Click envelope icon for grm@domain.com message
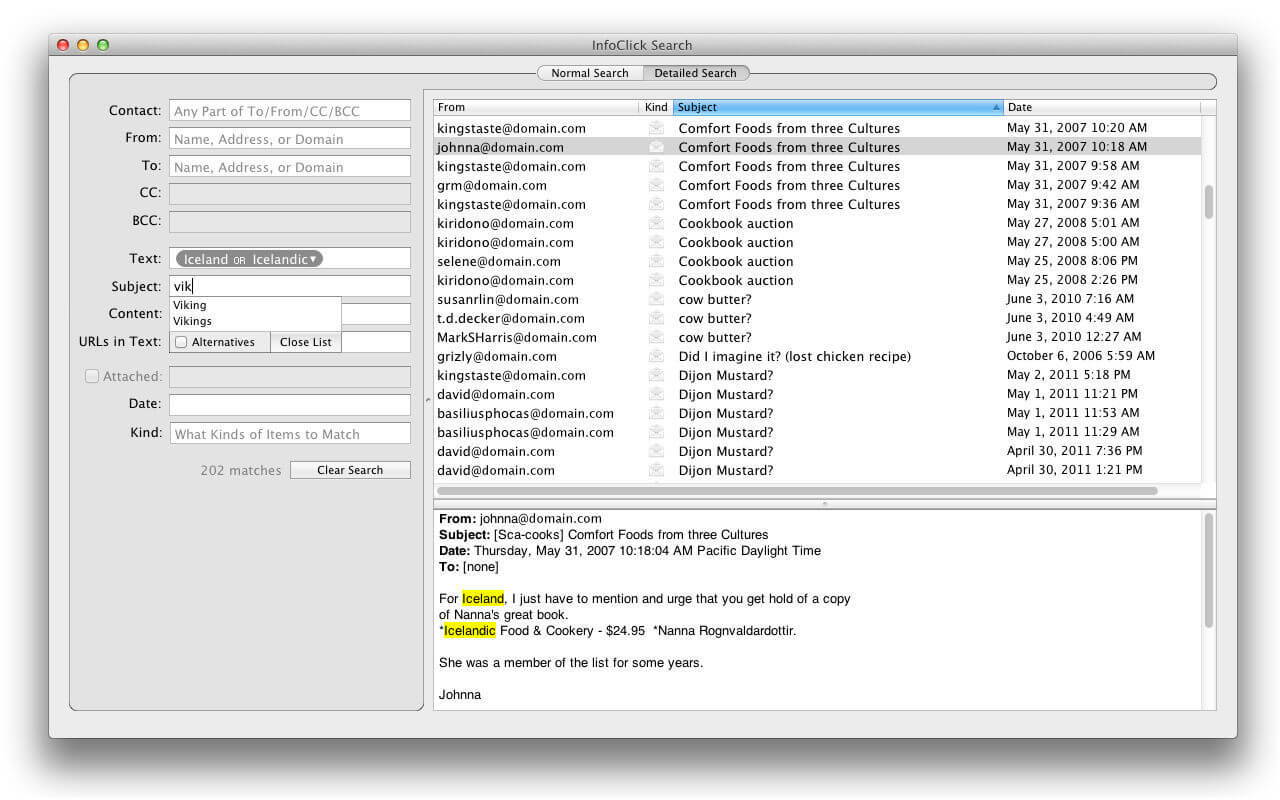 [x=656, y=185]
